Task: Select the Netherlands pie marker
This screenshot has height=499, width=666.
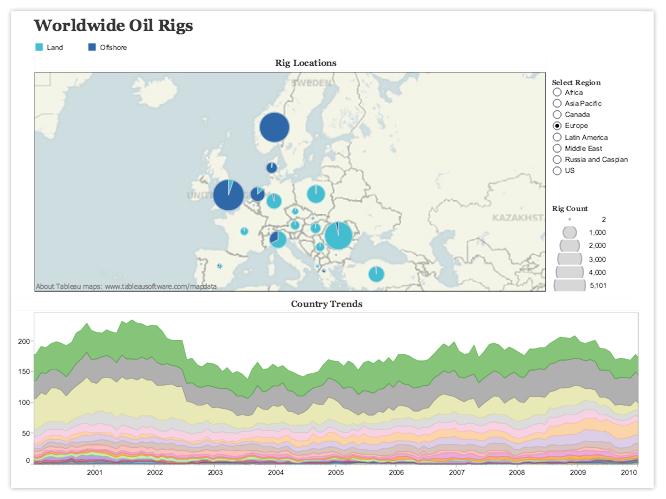Action: tap(258, 194)
